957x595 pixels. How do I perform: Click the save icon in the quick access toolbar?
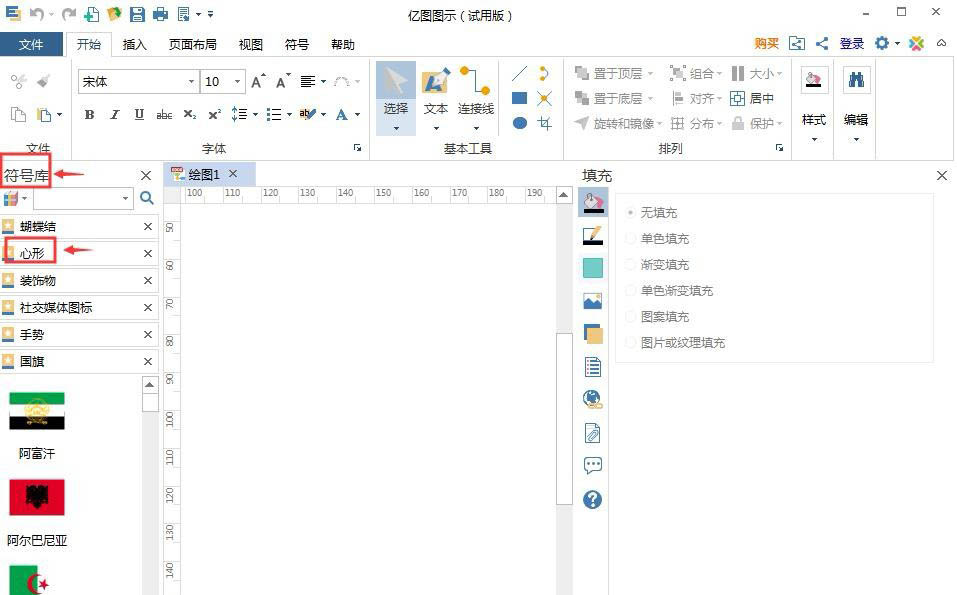135,14
